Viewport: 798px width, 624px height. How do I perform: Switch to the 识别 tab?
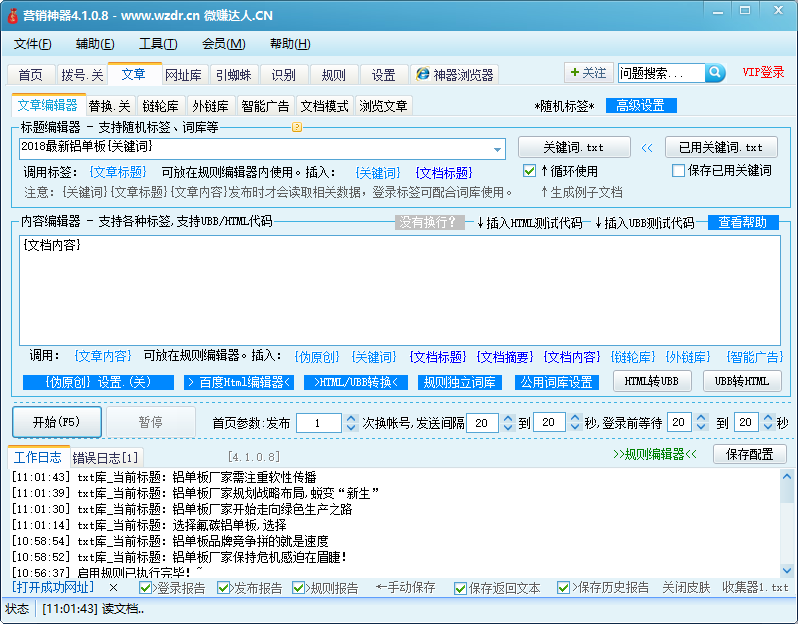click(283, 75)
